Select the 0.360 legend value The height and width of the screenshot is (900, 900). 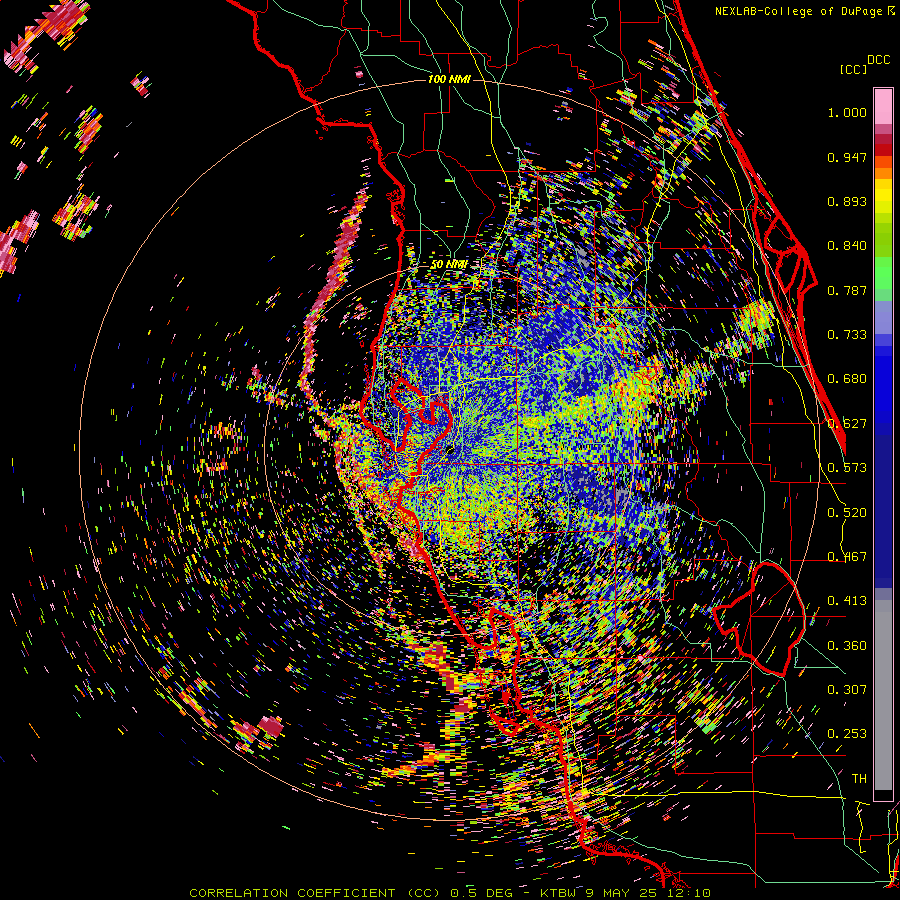(x=847, y=646)
